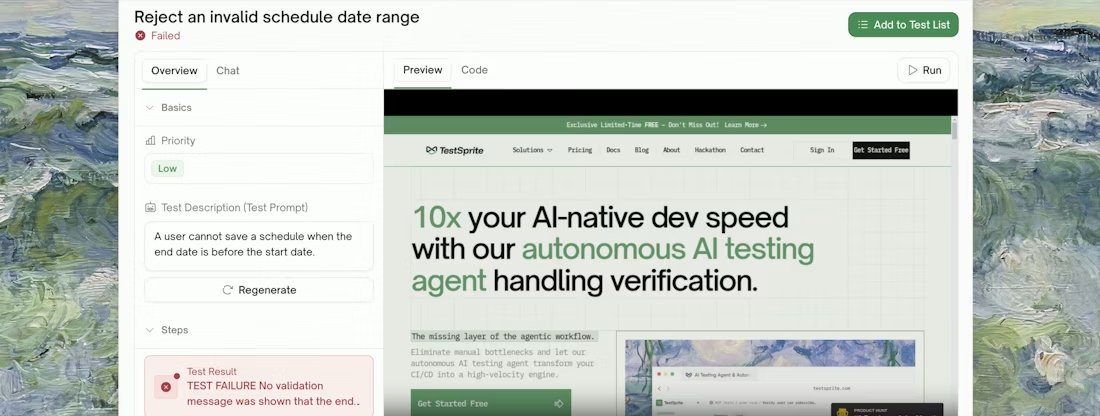Click the green Get Started Free button

tap(490, 403)
